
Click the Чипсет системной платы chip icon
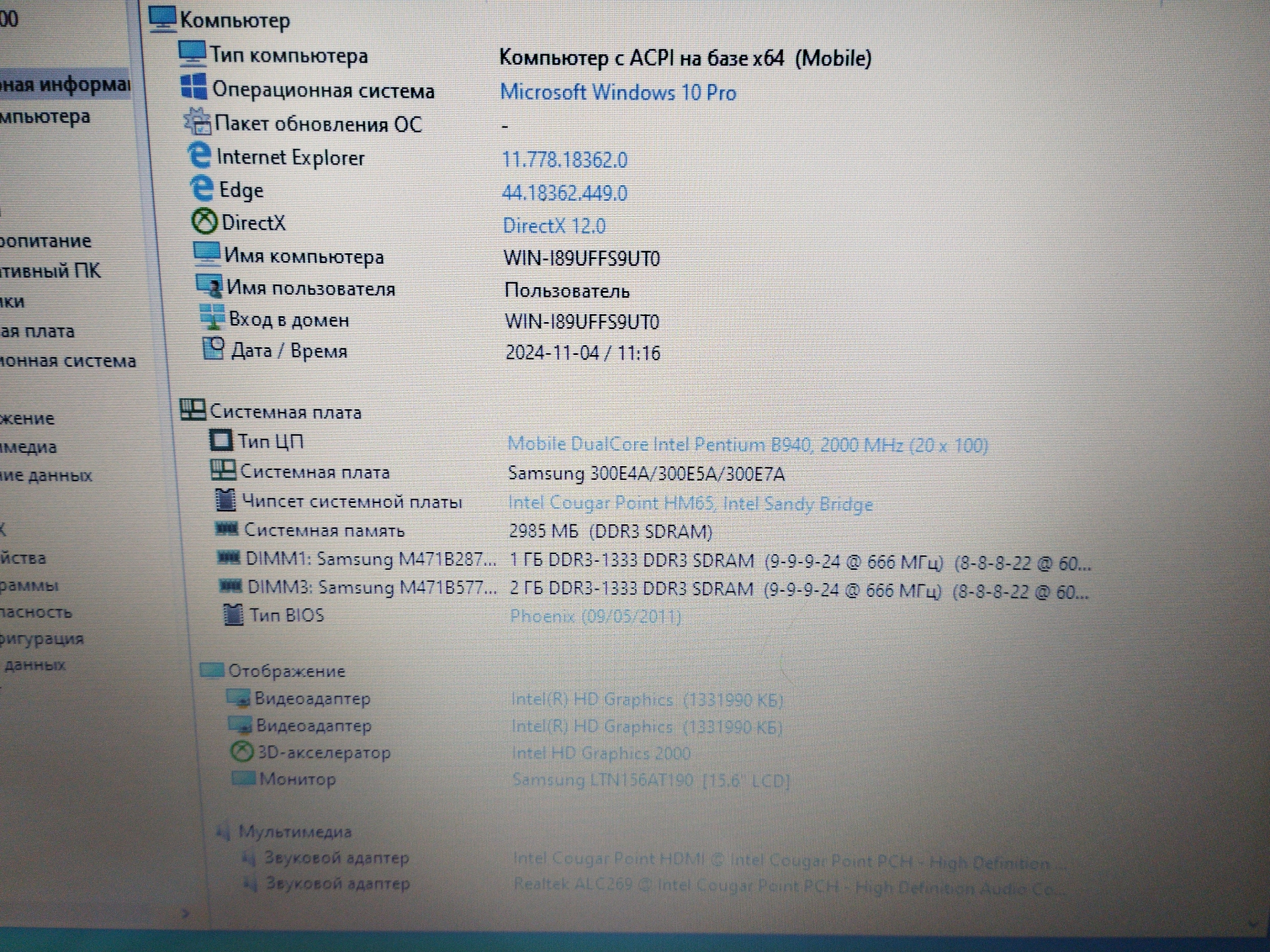pyautogui.click(x=226, y=500)
